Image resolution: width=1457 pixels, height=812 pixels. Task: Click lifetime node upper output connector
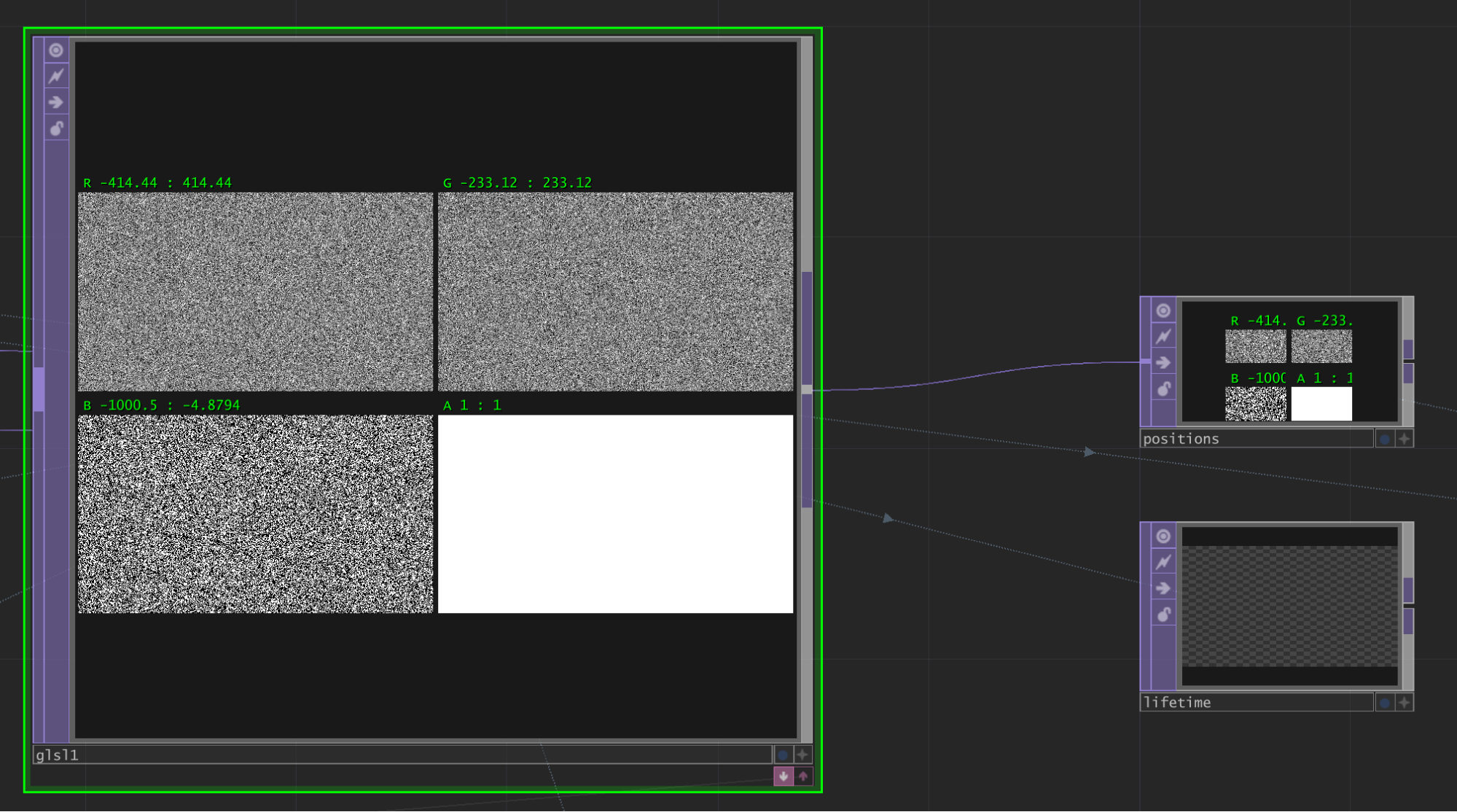pos(1408,590)
